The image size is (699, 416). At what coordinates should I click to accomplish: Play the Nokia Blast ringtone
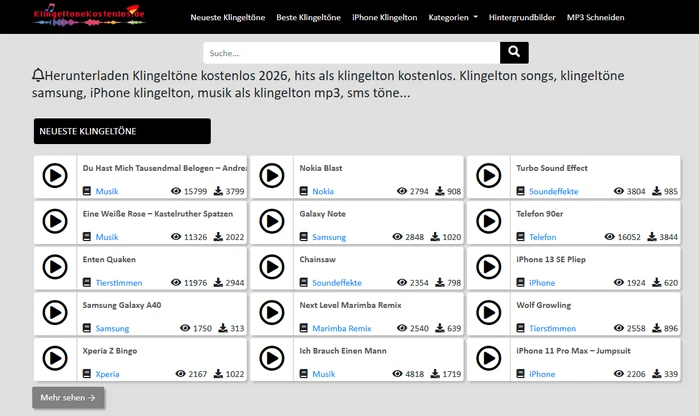click(x=272, y=176)
